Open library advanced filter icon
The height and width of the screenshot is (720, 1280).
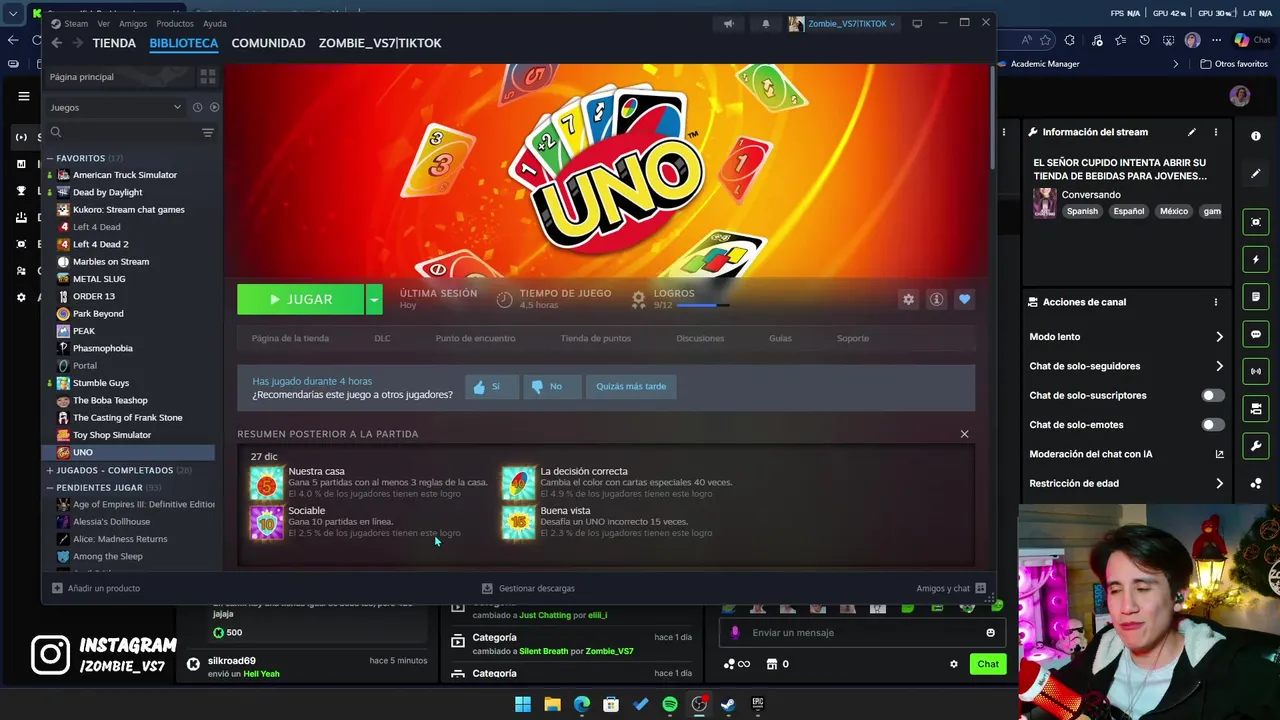coord(208,132)
